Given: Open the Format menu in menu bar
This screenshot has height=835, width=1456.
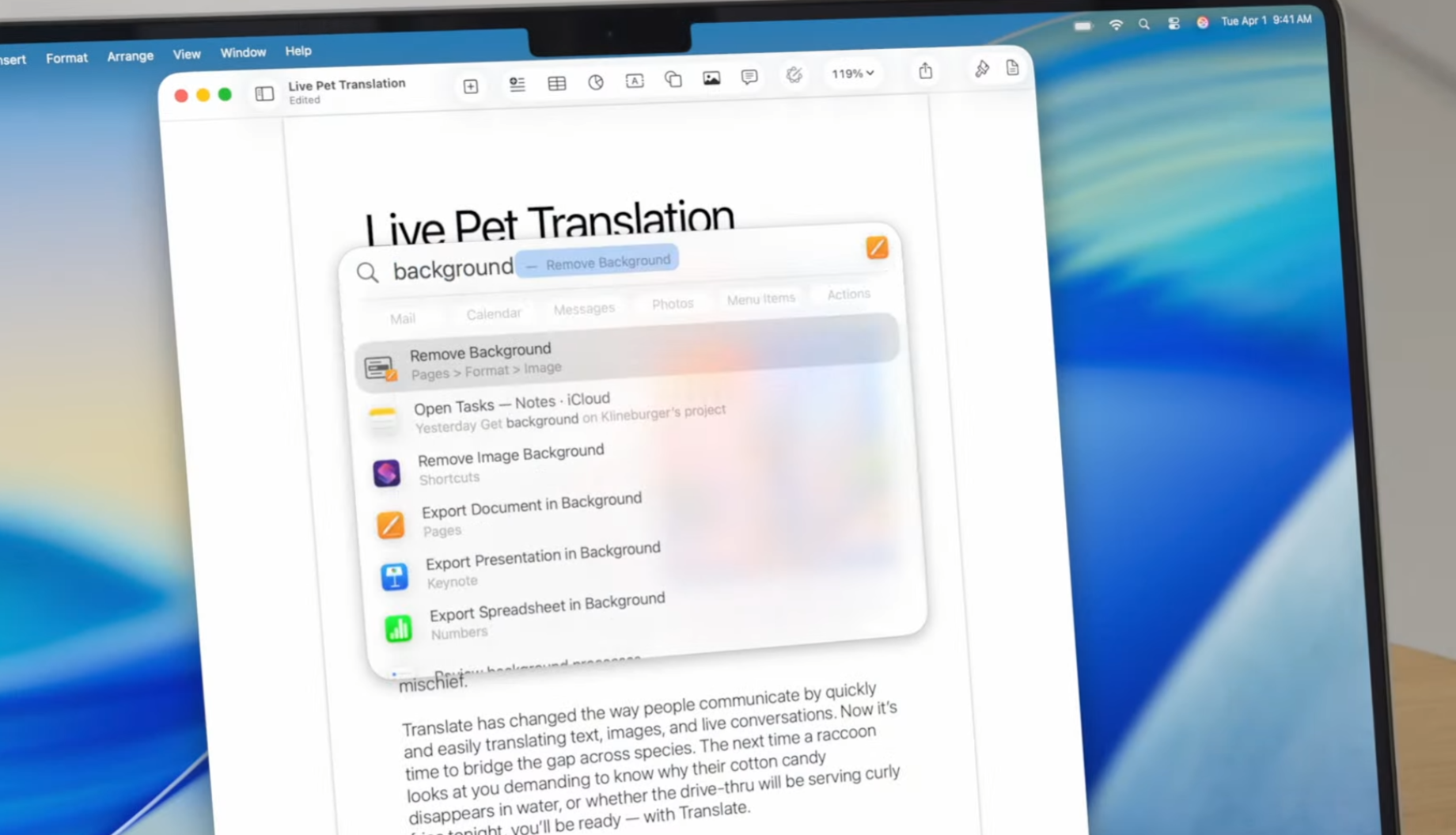Looking at the screenshot, I should [x=66, y=58].
